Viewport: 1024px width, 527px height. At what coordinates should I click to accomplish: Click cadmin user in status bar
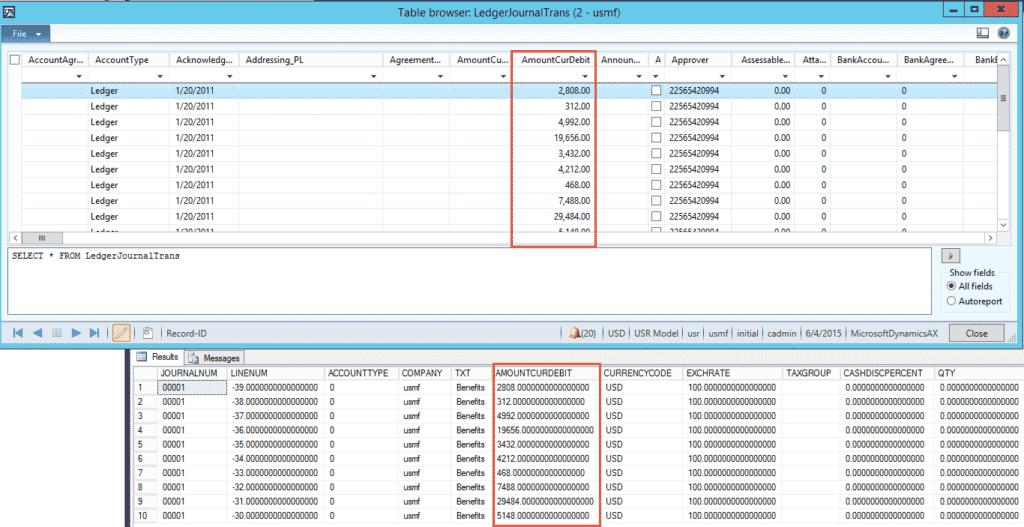pyautogui.click(x=782, y=333)
